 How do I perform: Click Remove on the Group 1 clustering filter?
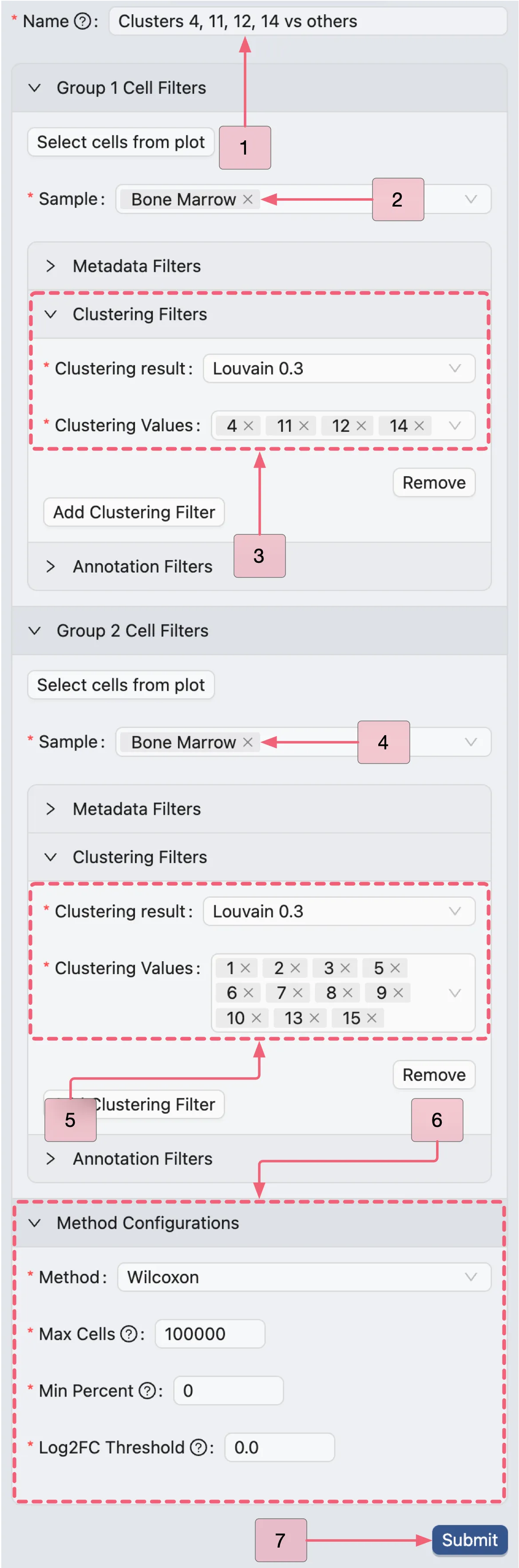434,482
